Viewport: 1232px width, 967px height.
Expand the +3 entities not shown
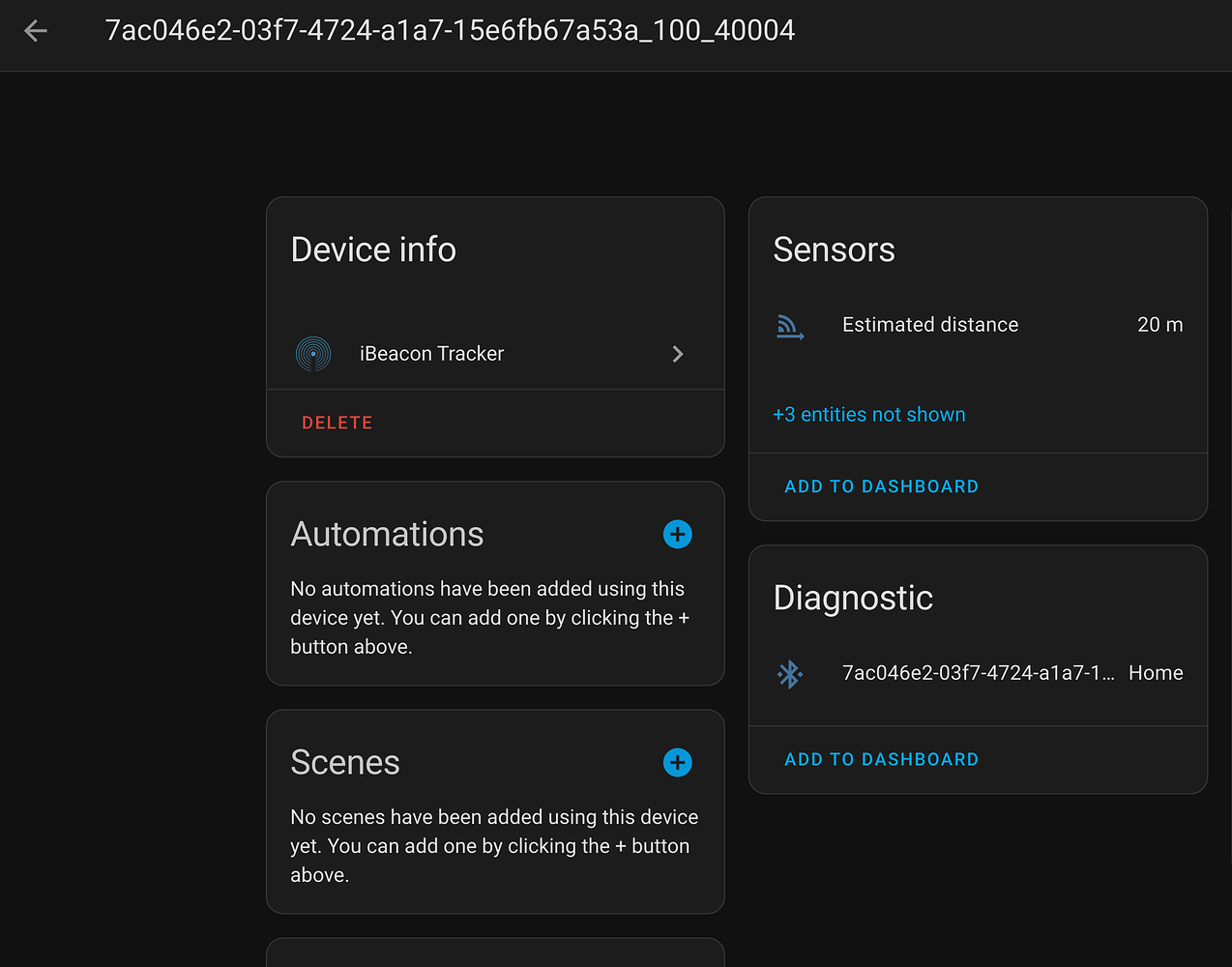coord(868,415)
